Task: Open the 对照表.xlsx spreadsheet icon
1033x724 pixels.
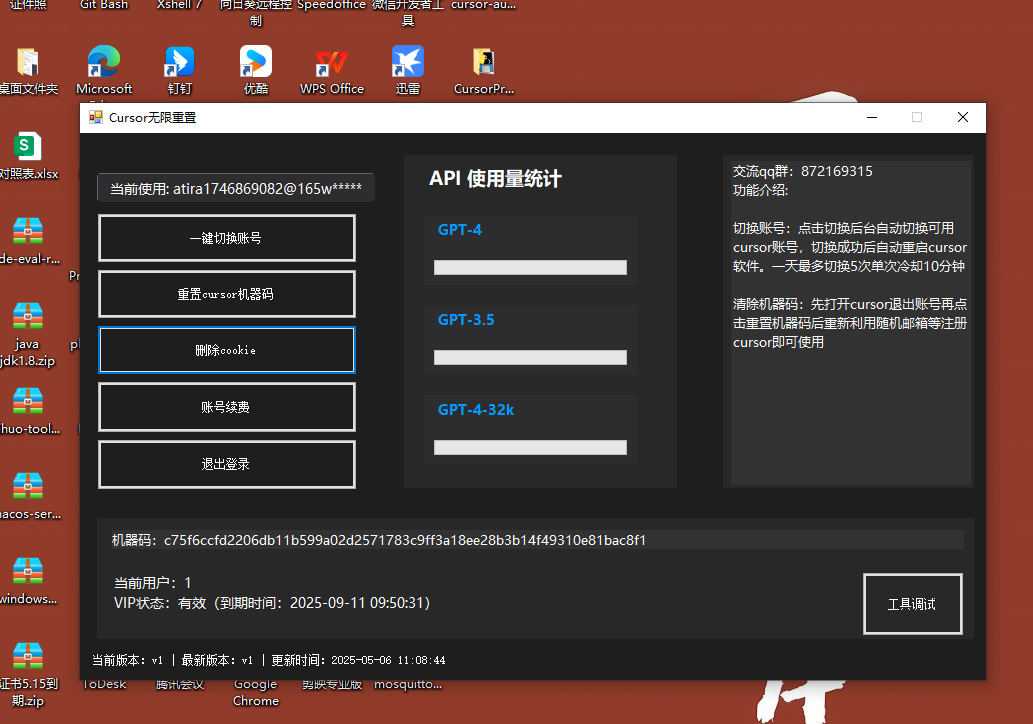Action: 28,155
